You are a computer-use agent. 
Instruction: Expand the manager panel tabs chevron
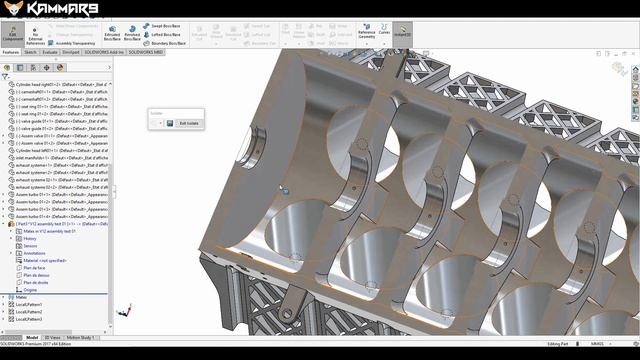click(x=109, y=68)
